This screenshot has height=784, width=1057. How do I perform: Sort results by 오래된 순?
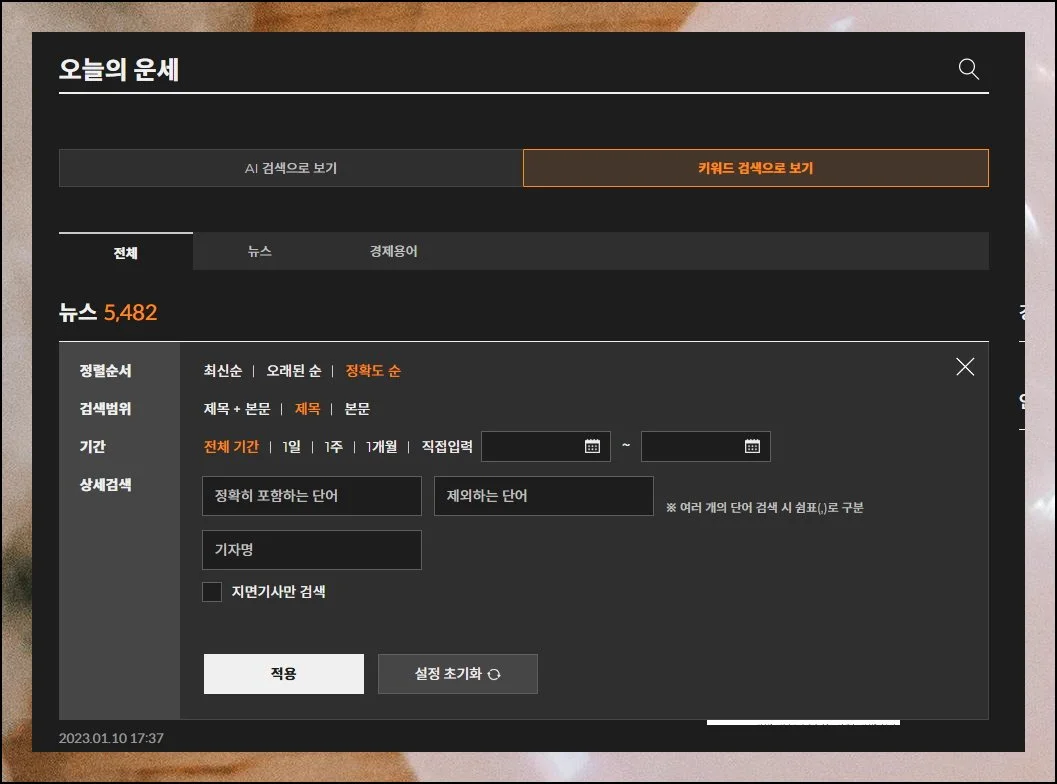(x=293, y=371)
